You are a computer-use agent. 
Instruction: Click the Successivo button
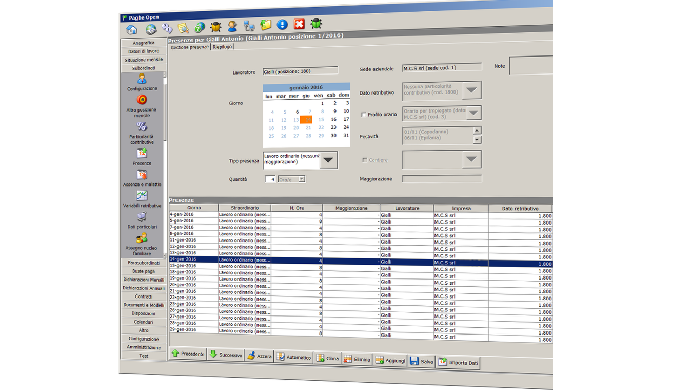coord(226,355)
